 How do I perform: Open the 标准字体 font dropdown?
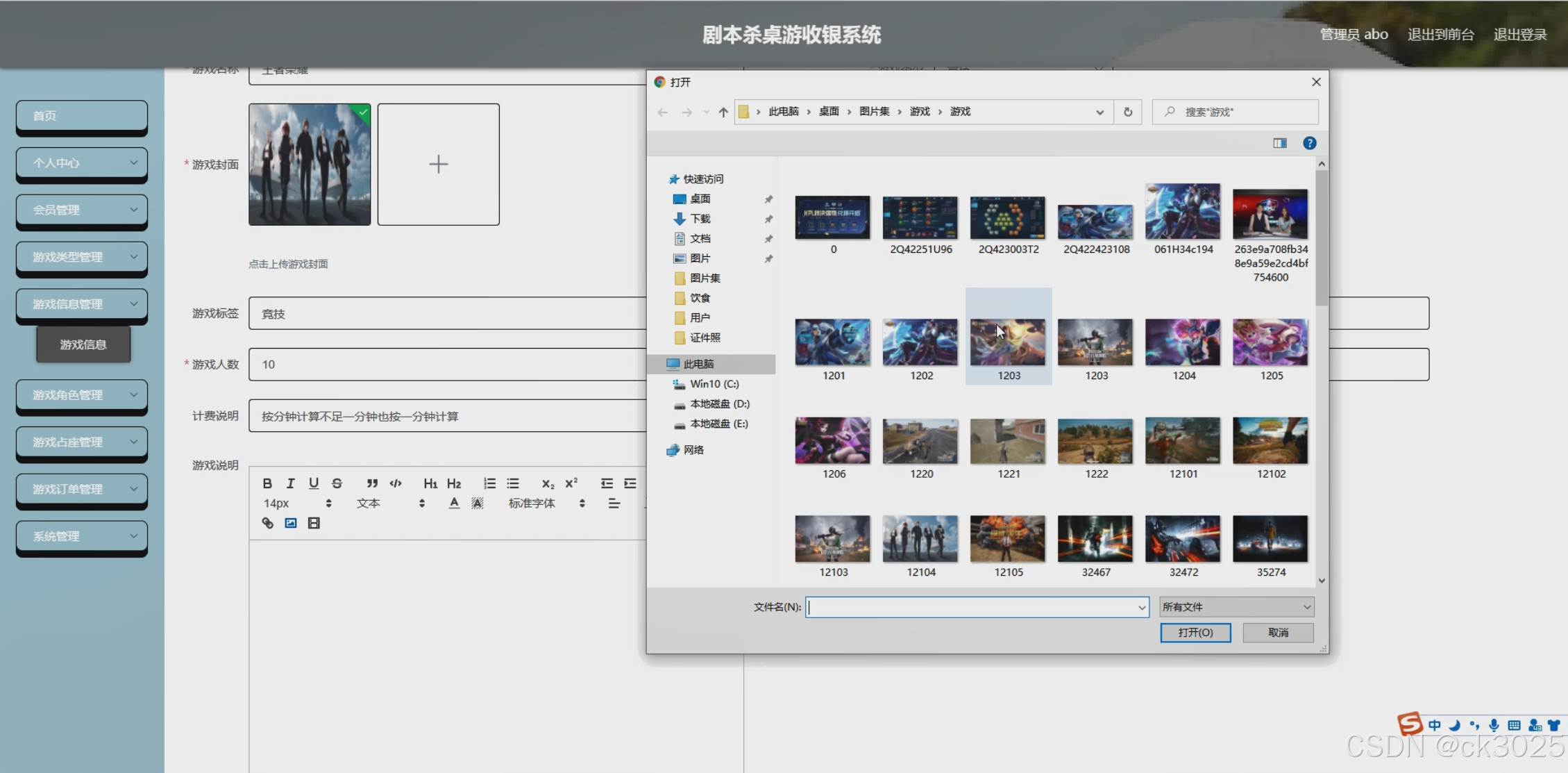click(548, 504)
